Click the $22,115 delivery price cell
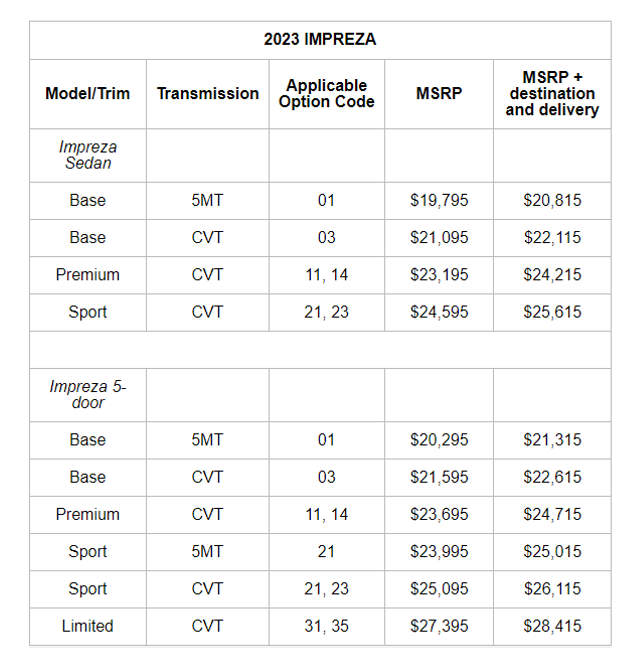 coord(552,238)
